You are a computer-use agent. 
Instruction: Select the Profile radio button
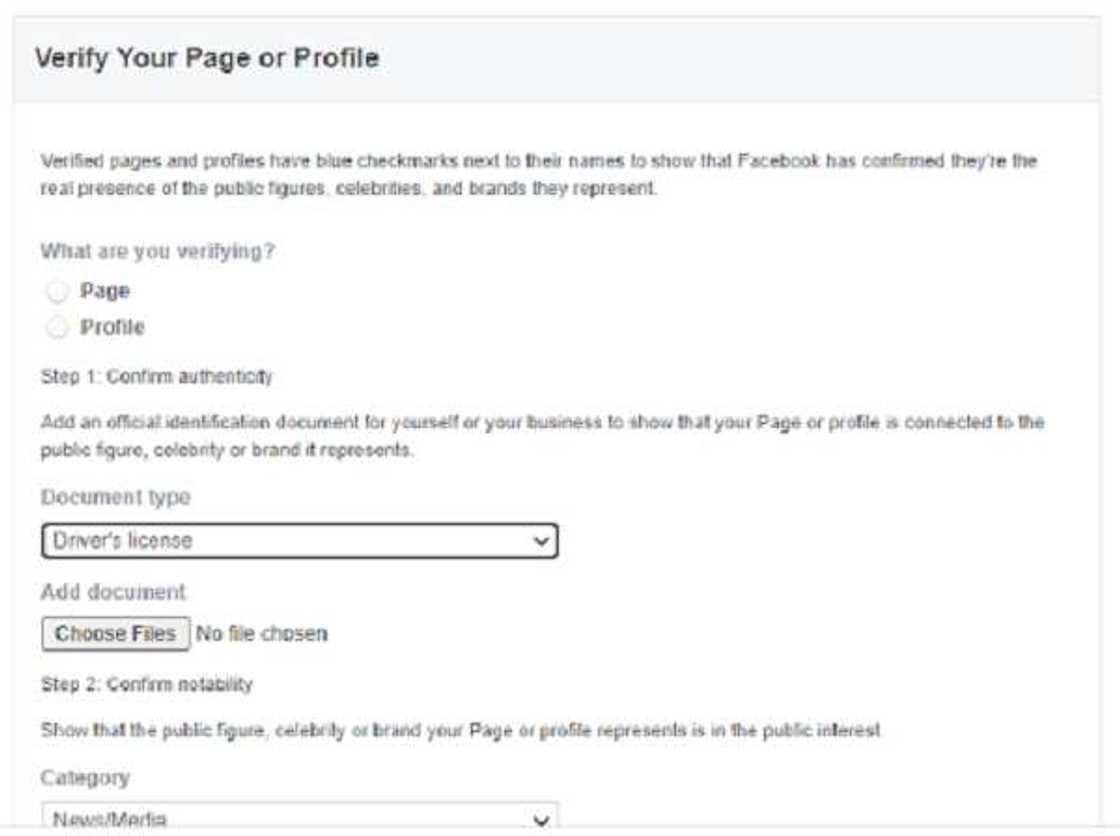point(58,327)
